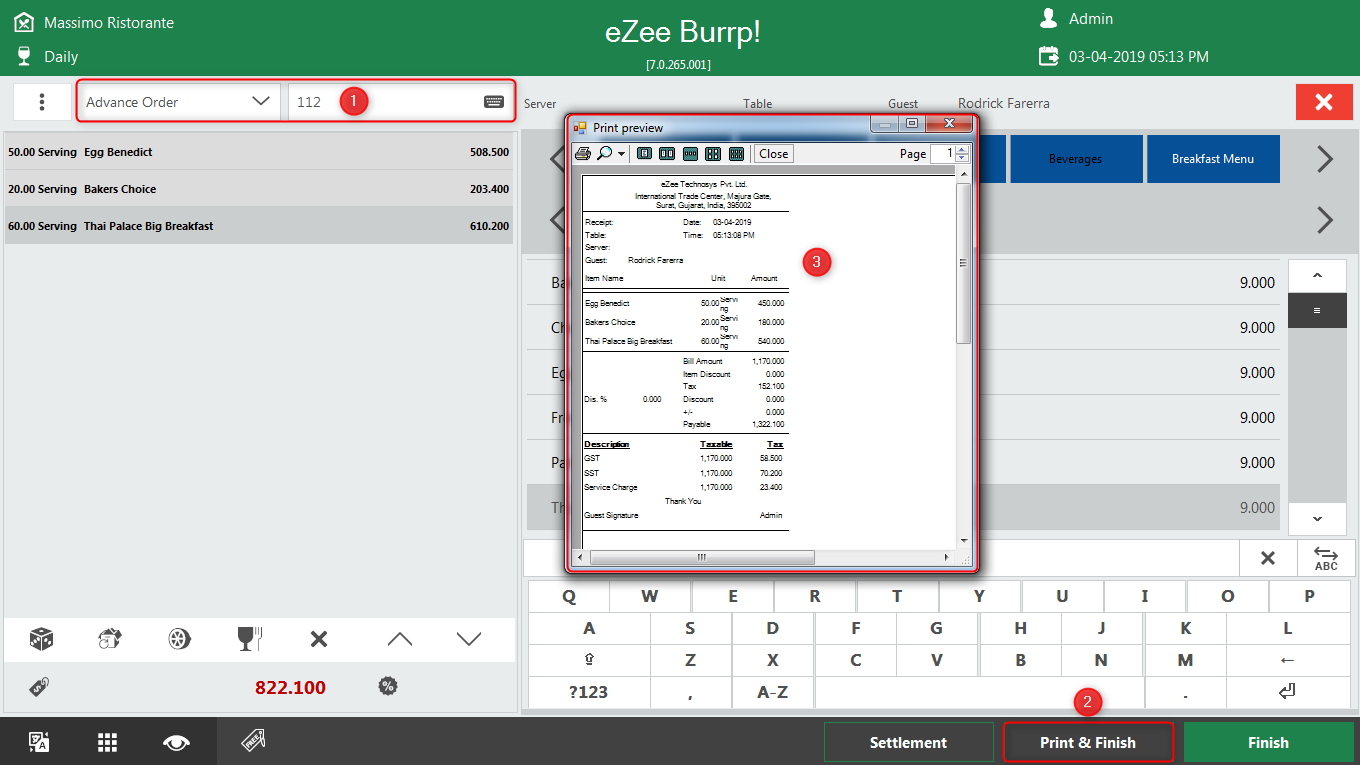
Task: Click the backspace arrow key on the keyboard
Action: tap(1288, 660)
